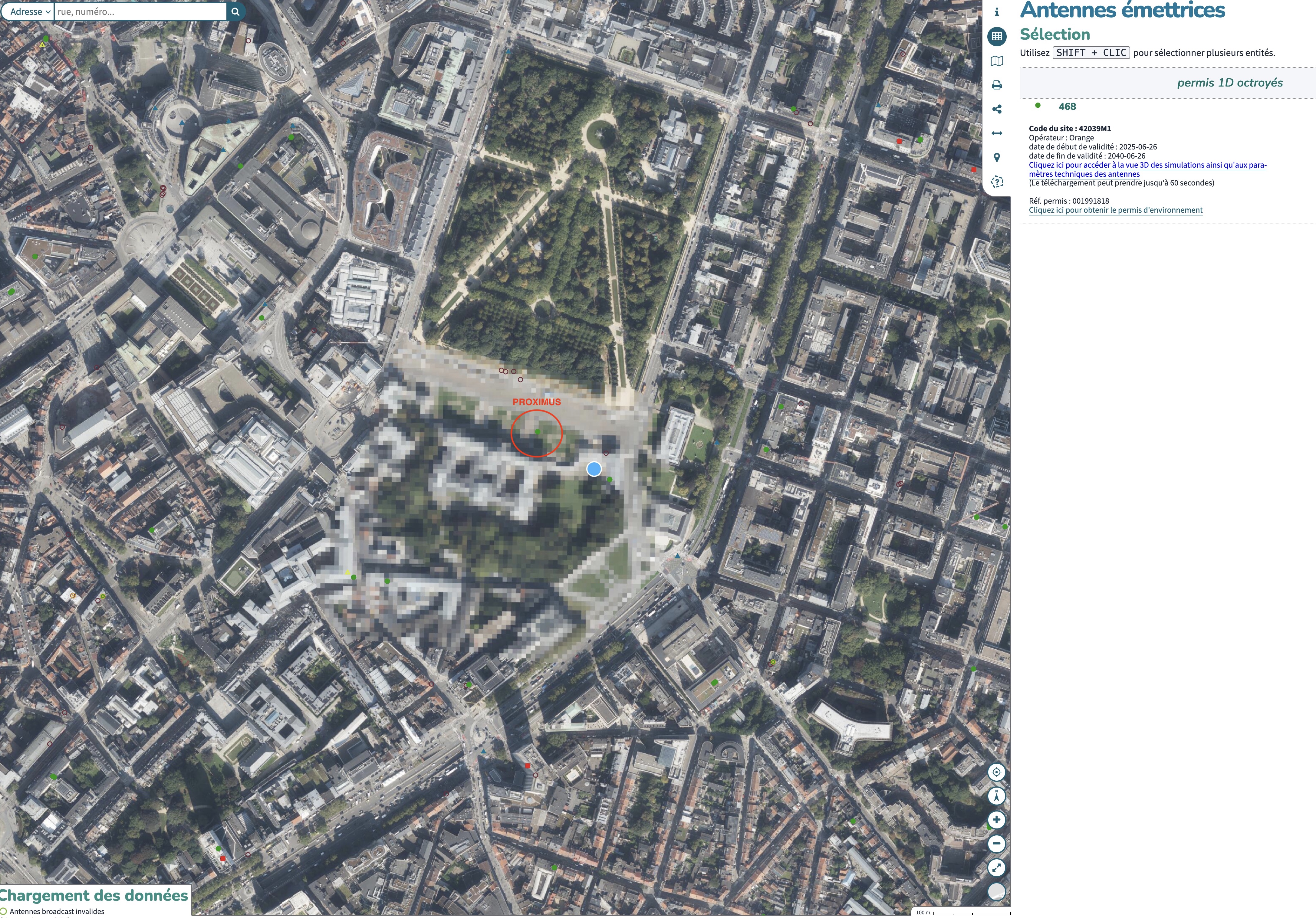Image resolution: width=1316 pixels, height=918 pixels.
Task: Click the data table icon
Action: coord(997,37)
